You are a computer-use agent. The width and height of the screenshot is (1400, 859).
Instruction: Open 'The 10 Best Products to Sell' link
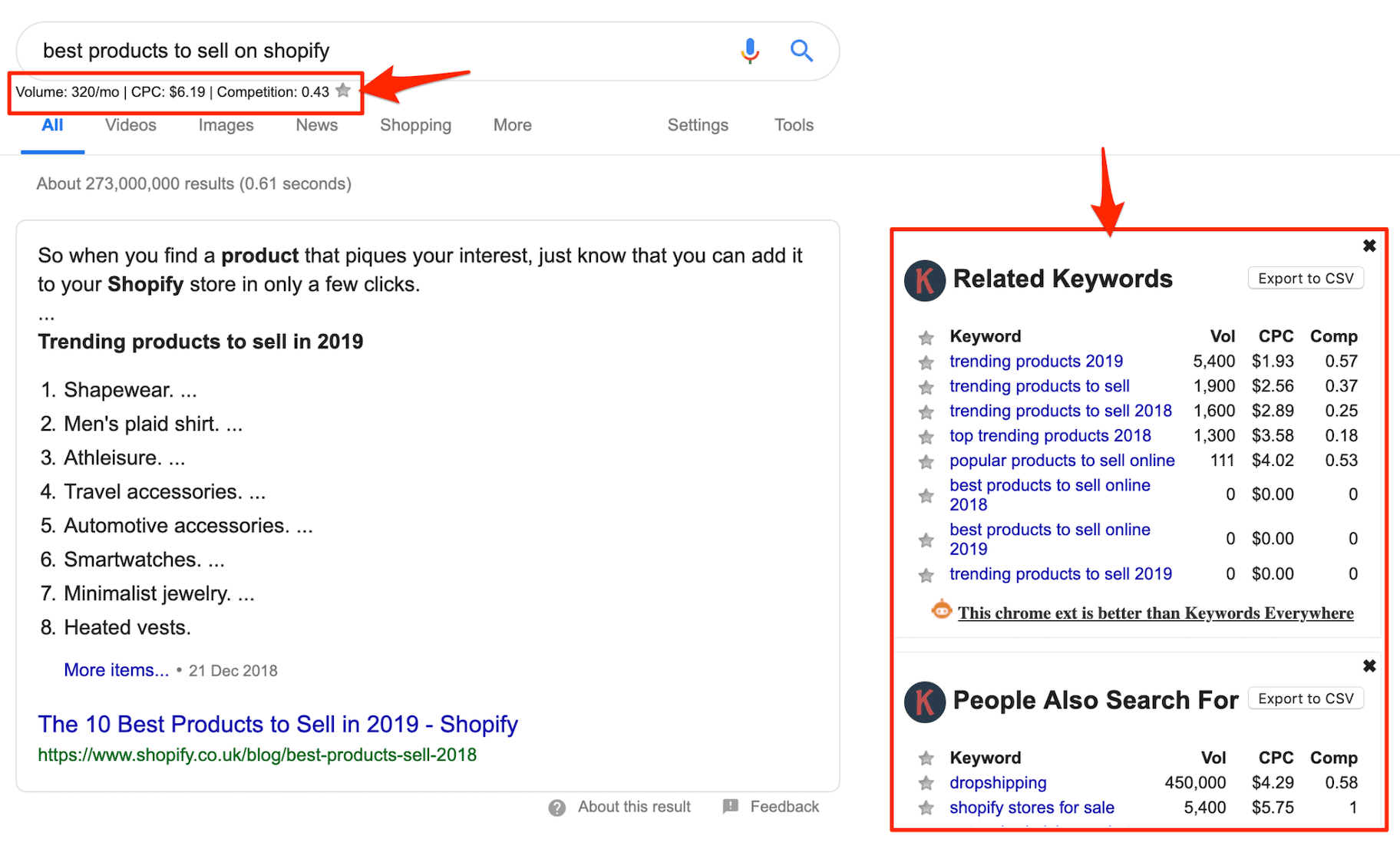click(x=278, y=724)
